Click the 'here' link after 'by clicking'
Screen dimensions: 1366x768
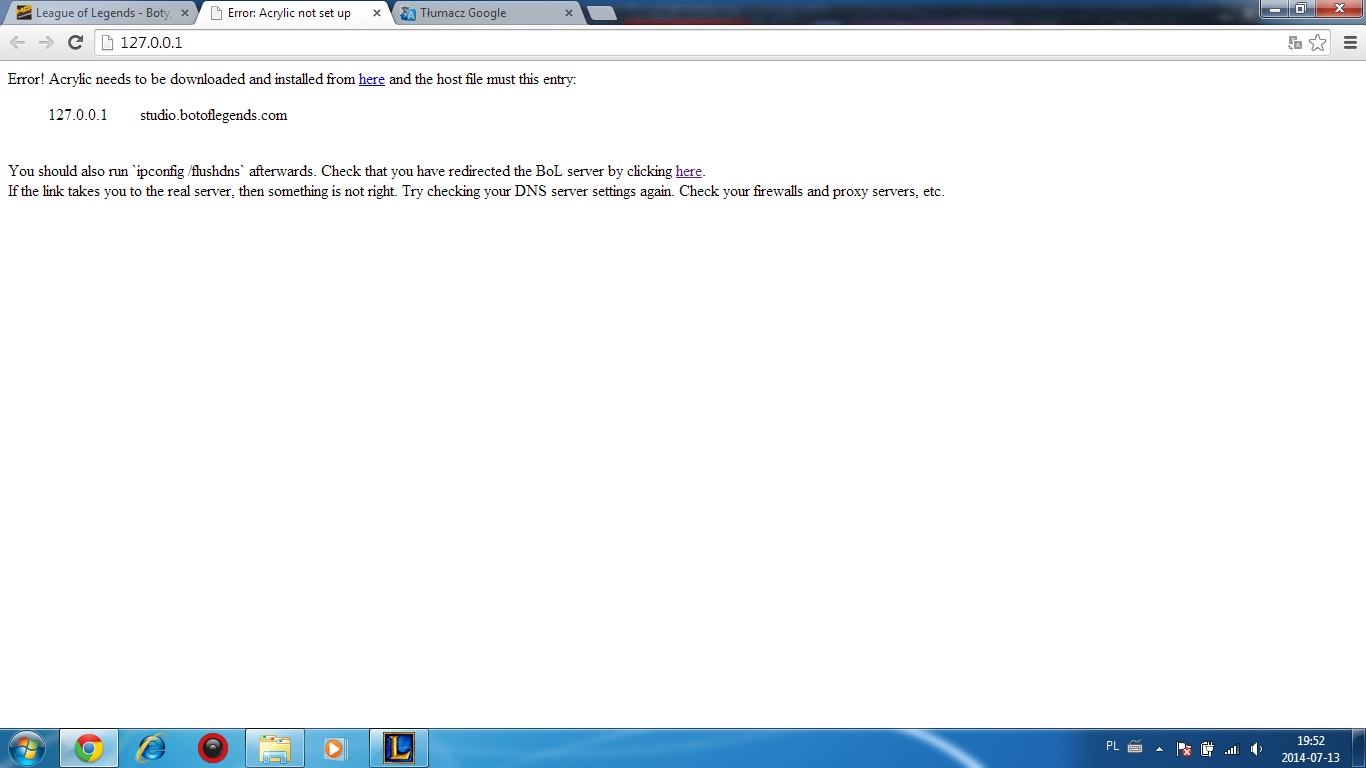(689, 171)
